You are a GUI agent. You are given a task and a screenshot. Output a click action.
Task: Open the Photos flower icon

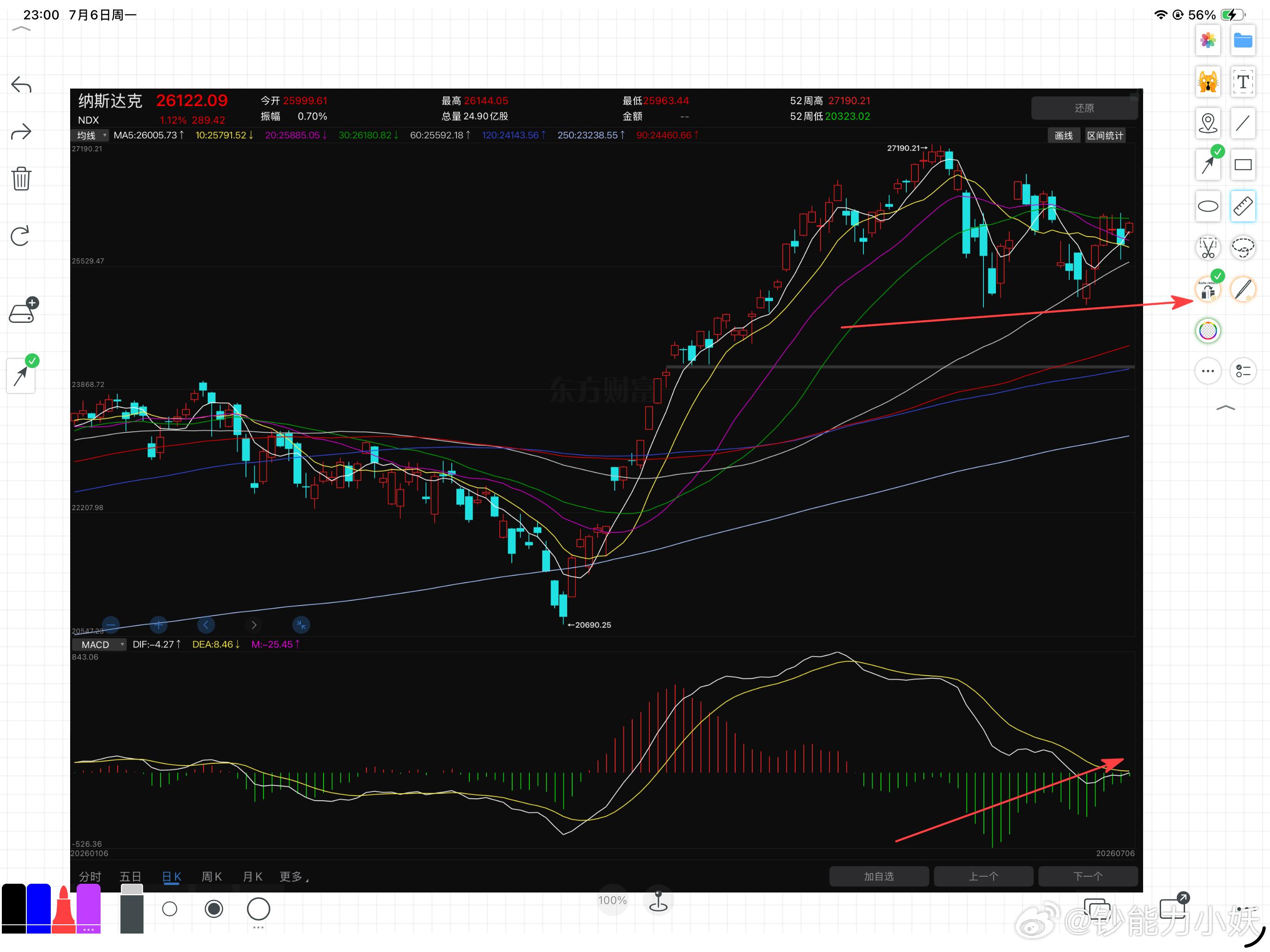[1208, 41]
